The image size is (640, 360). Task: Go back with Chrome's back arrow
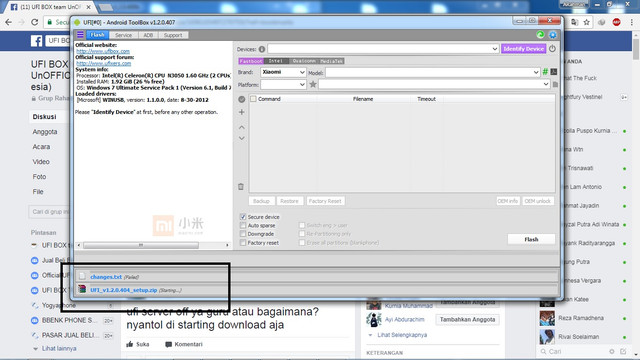tap(8, 22)
